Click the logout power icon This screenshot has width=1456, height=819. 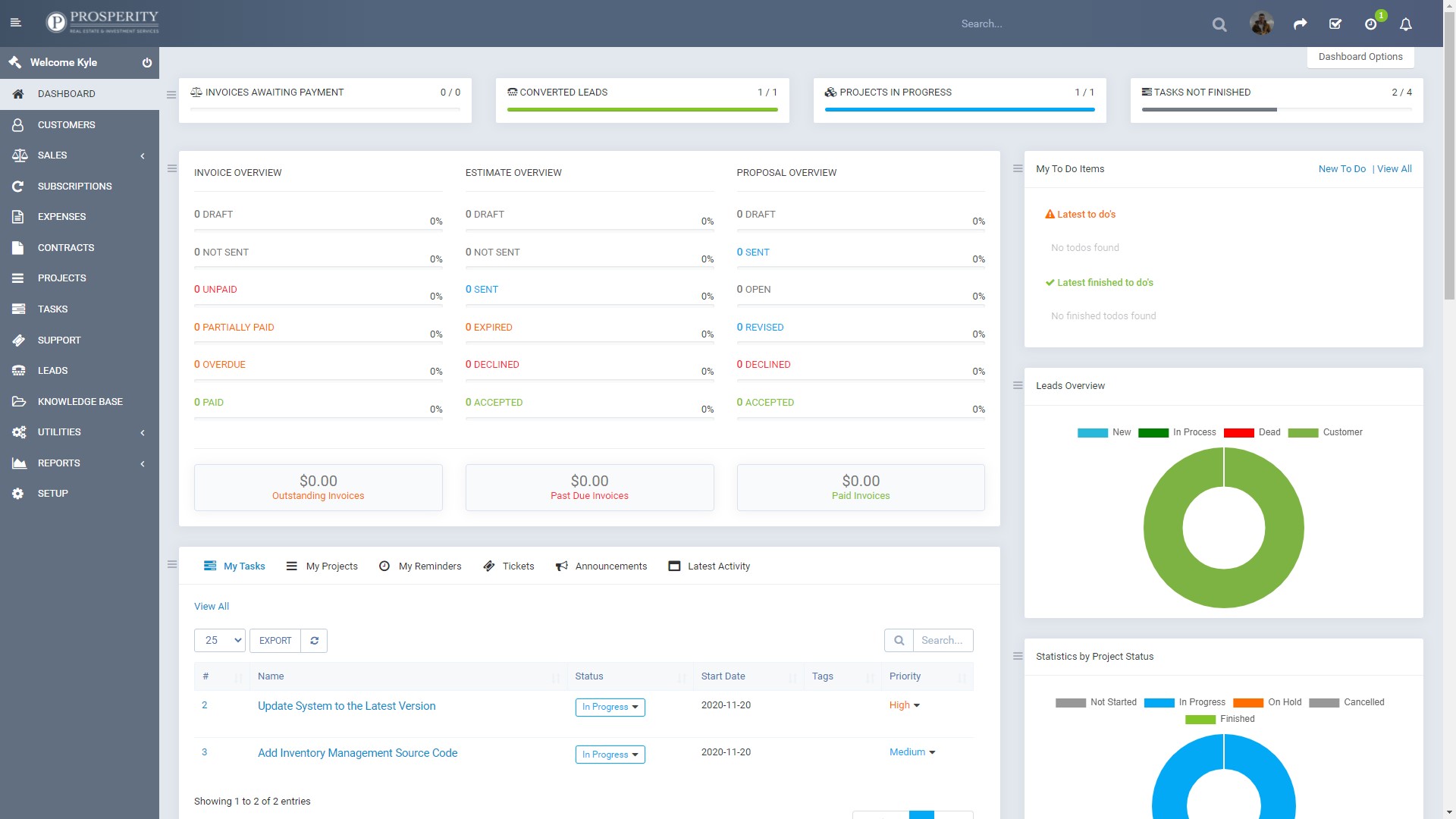point(147,63)
